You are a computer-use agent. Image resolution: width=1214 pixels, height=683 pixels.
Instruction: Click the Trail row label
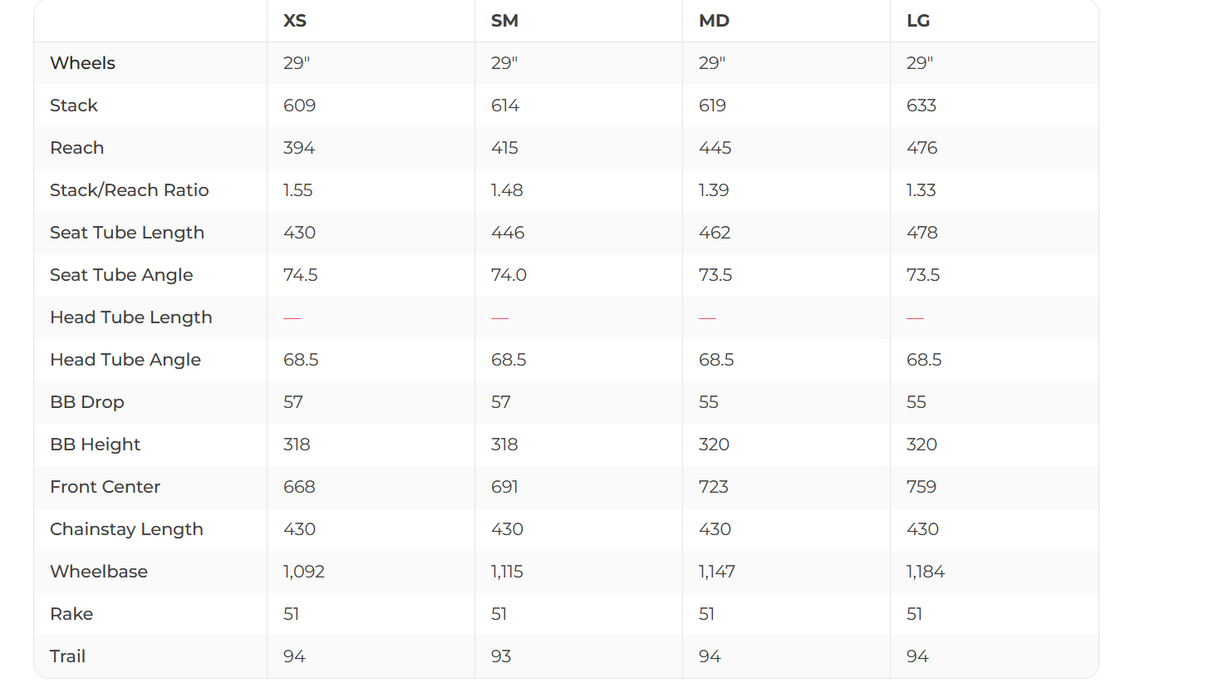click(67, 657)
